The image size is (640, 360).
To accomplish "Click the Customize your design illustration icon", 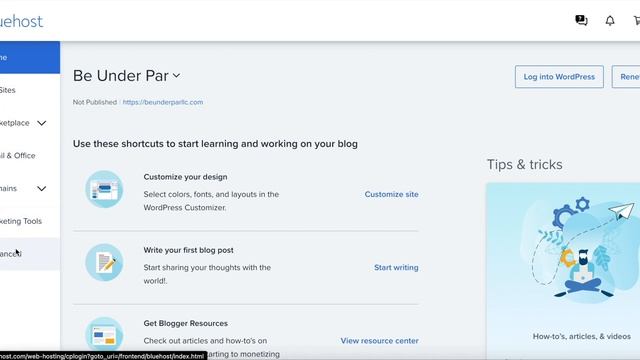I will point(104,189).
